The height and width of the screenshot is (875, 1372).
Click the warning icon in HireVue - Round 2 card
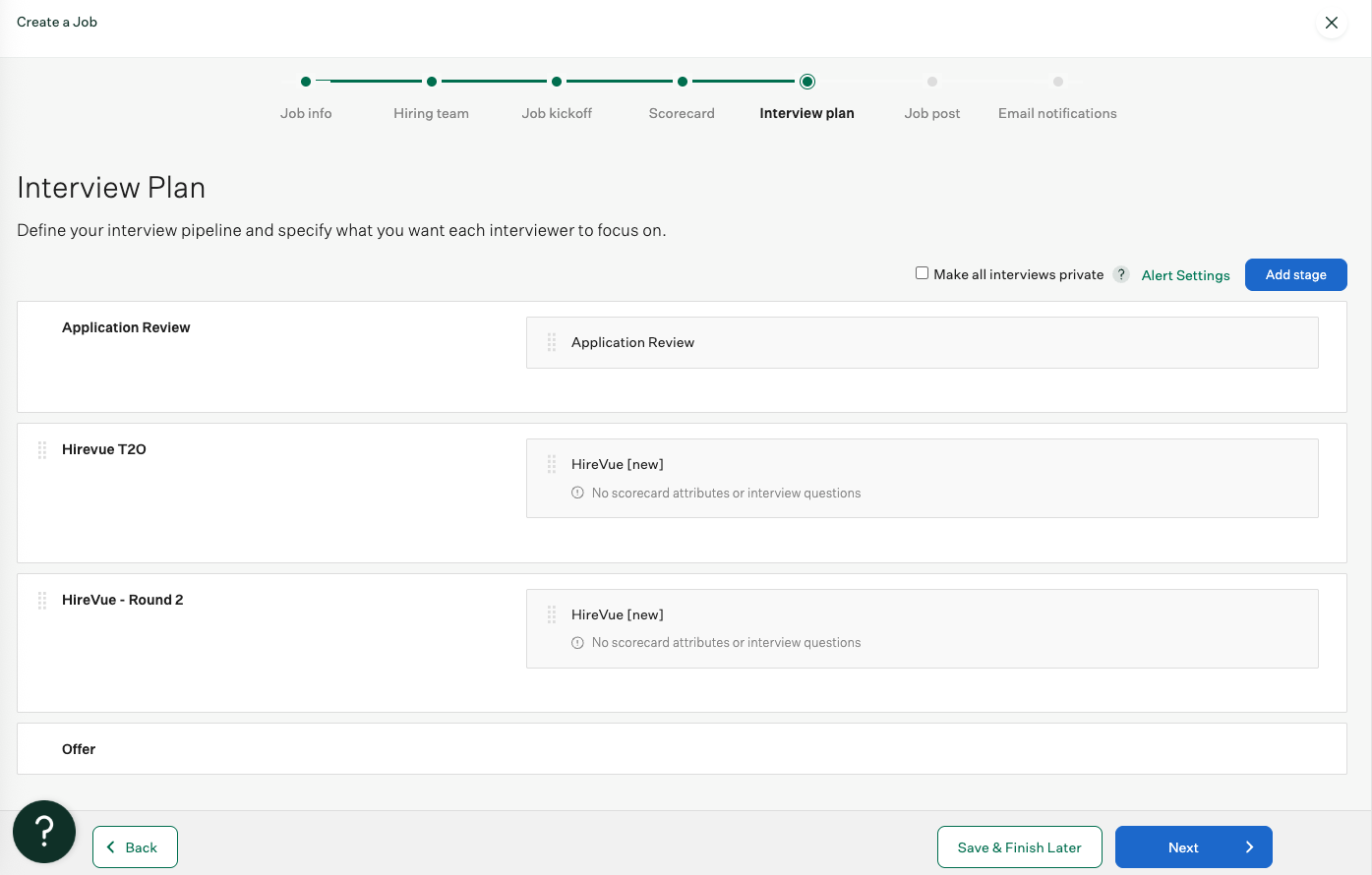click(577, 643)
